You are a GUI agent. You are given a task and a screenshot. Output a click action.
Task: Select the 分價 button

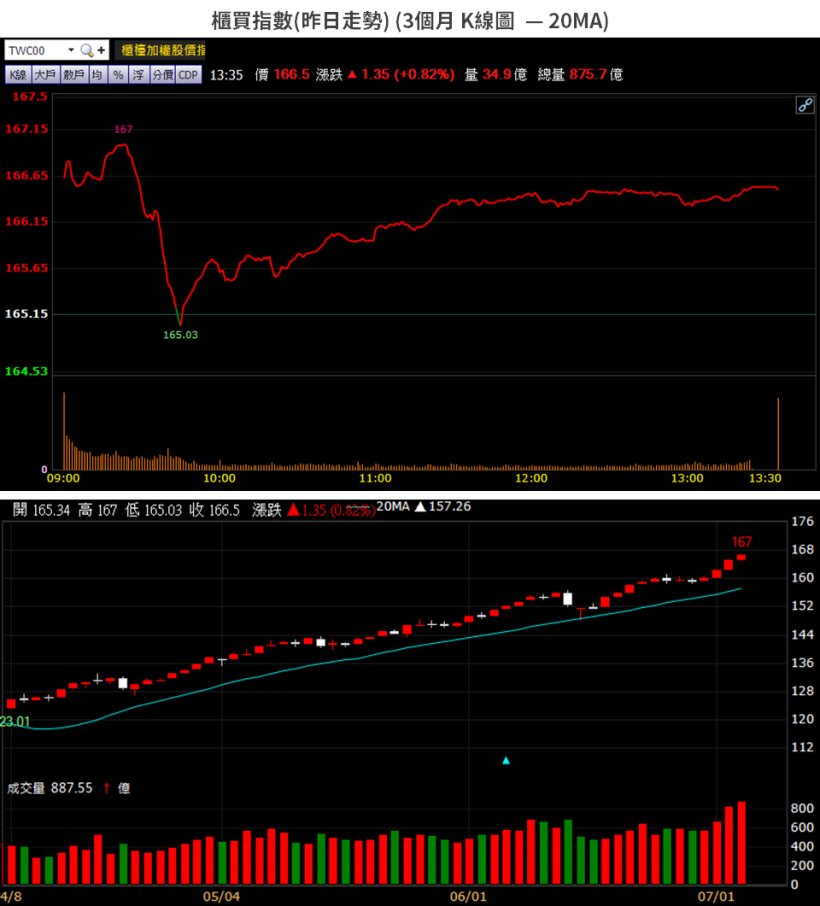[163, 75]
